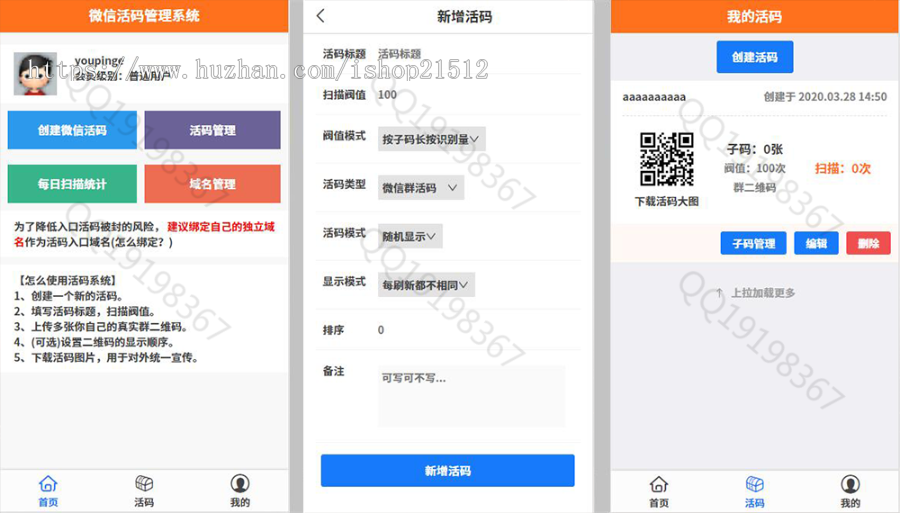
Task: Expand the 活码模式 dropdown 随机显示
Action: [x=410, y=236]
